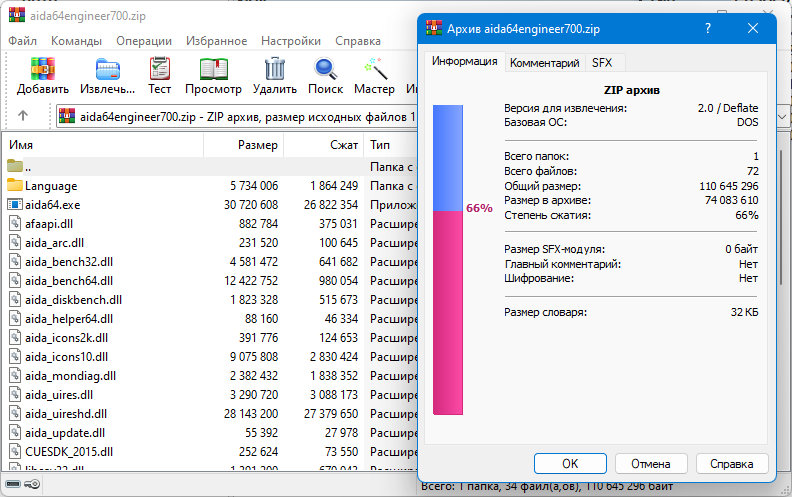Sort by the Размер column header

244,145
